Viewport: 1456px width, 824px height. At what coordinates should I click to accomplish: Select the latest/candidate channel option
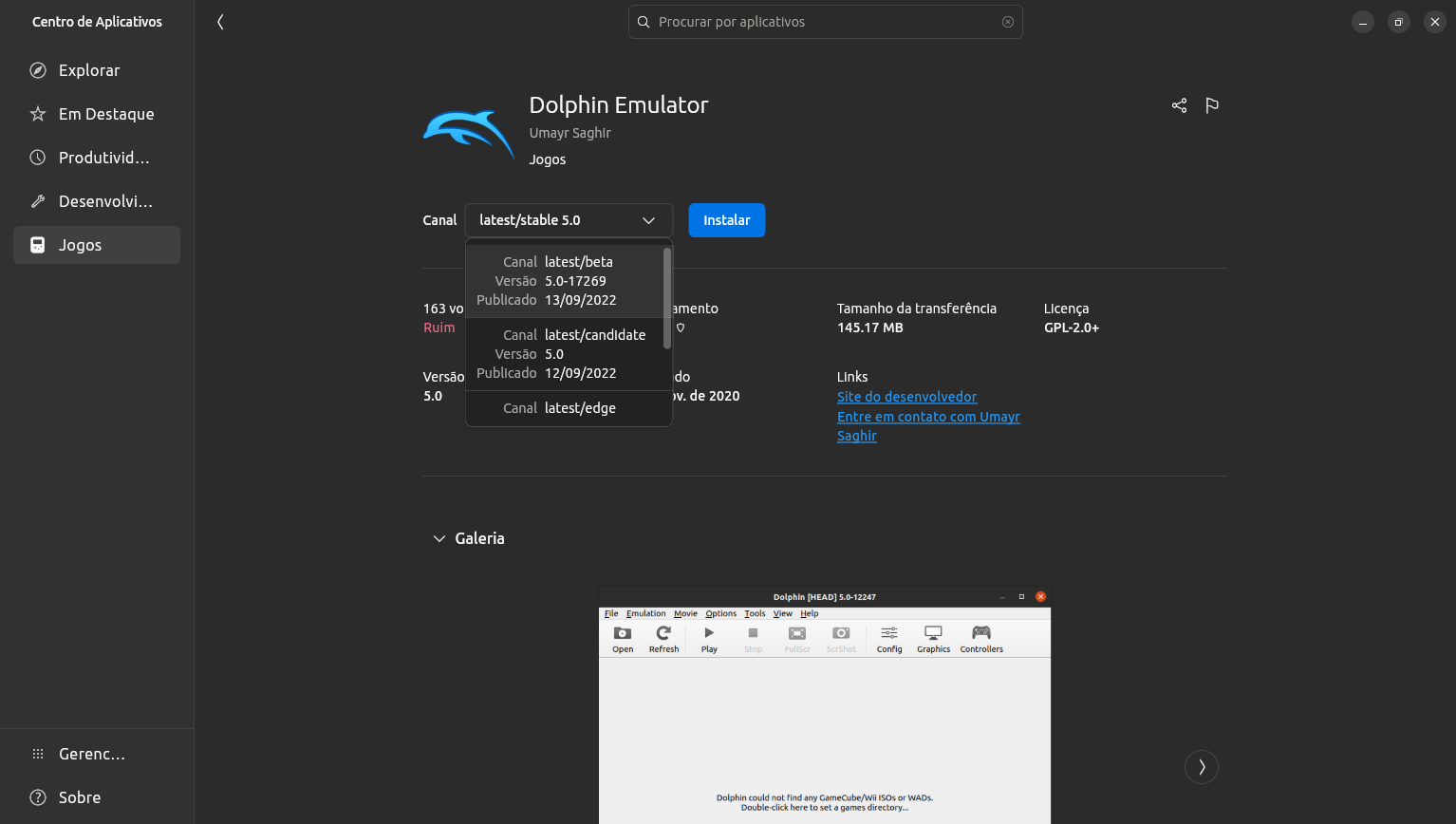565,354
